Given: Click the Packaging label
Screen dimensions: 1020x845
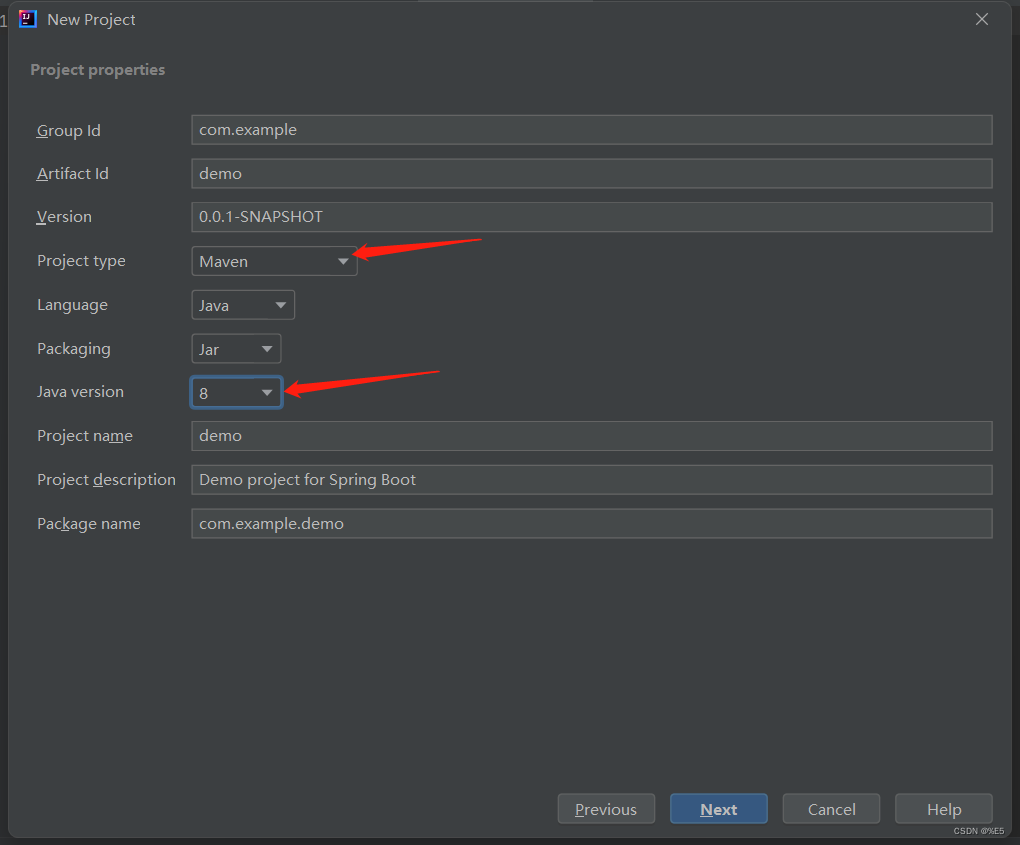Looking at the screenshot, I should pyautogui.click(x=74, y=349).
